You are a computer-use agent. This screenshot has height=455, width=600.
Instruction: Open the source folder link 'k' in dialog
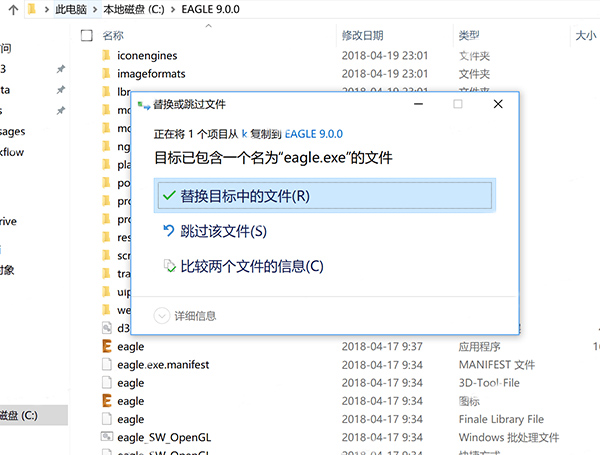[x=244, y=134]
